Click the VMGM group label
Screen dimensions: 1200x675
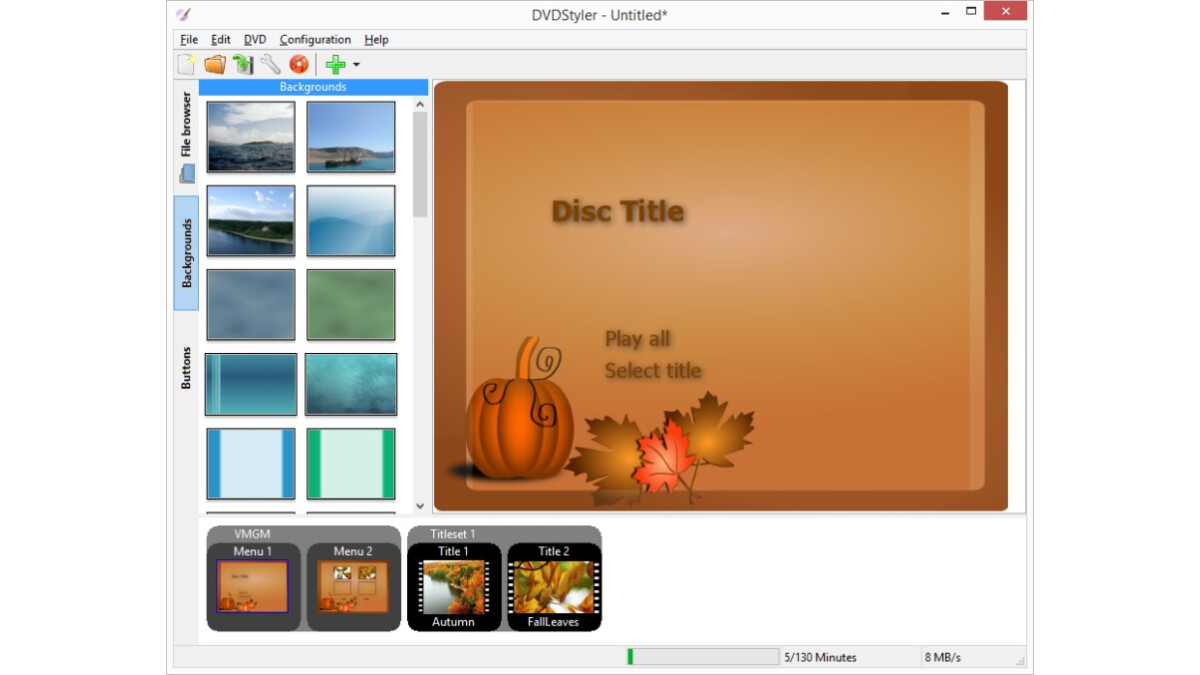tap(252, 534)
